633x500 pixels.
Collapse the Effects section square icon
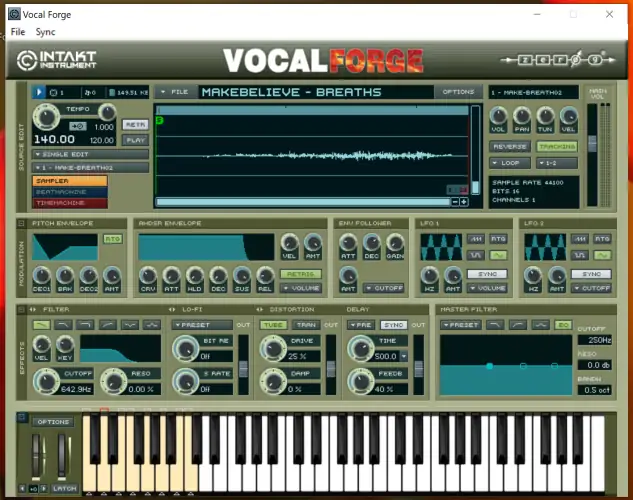point(21,310)
